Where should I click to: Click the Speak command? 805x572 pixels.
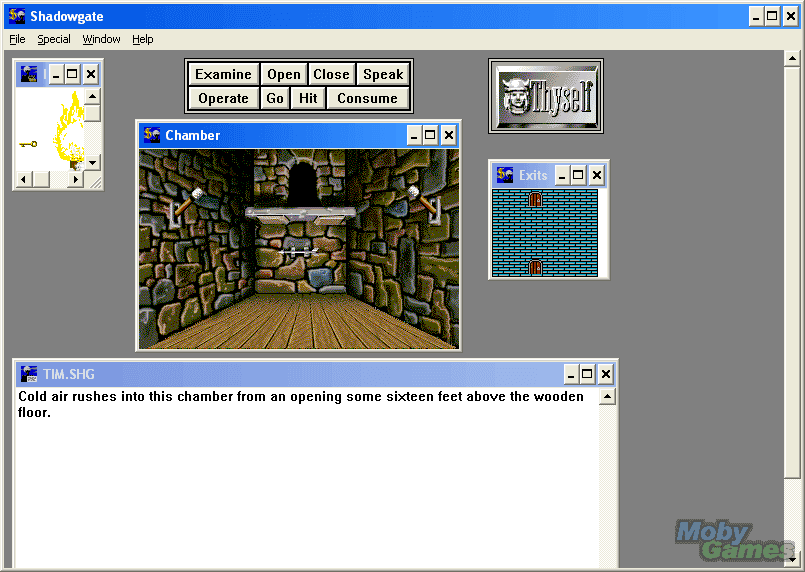pyautogui.click(x=383, y=74)
